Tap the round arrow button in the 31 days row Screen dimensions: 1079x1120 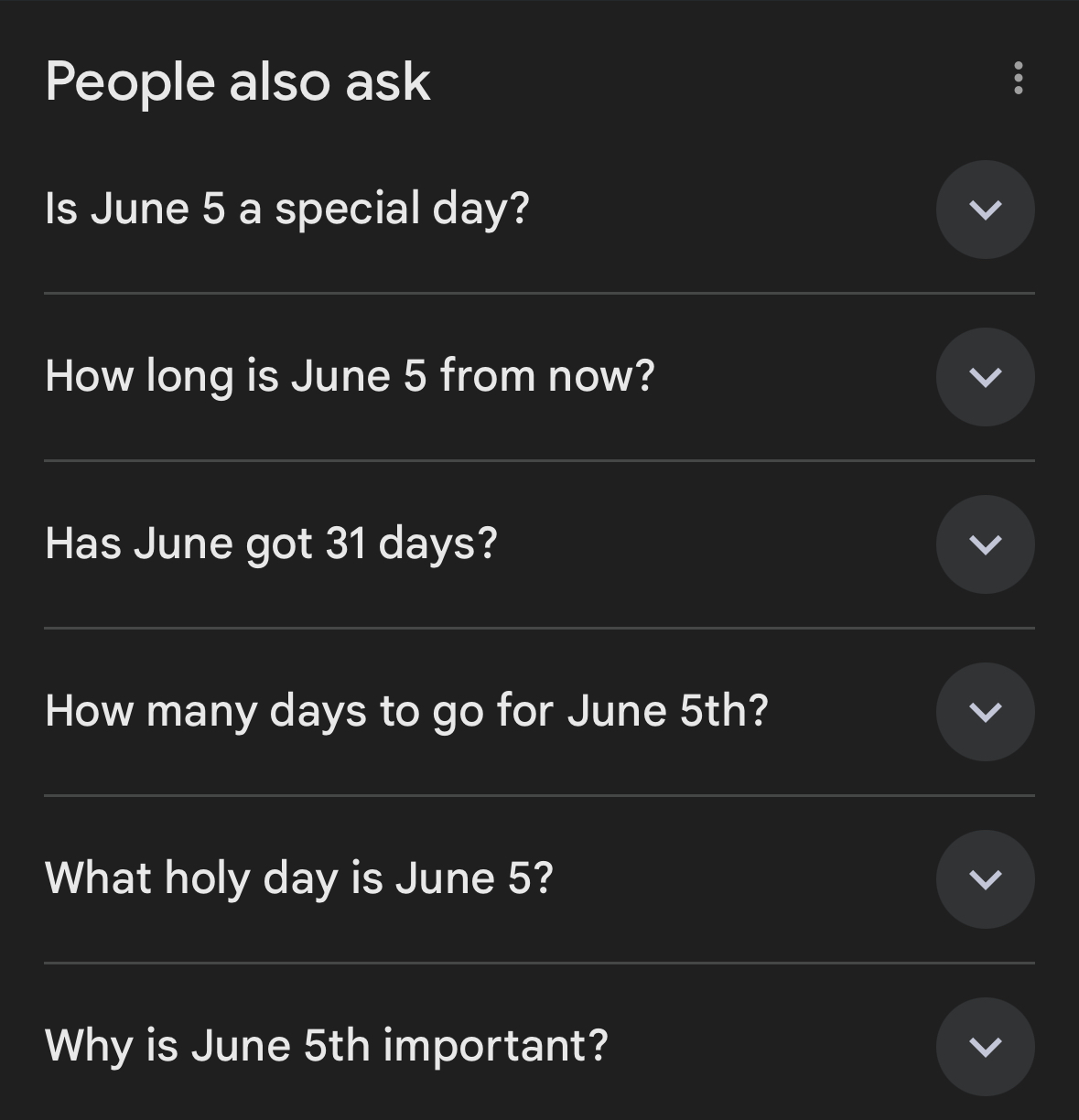(985, 544)
